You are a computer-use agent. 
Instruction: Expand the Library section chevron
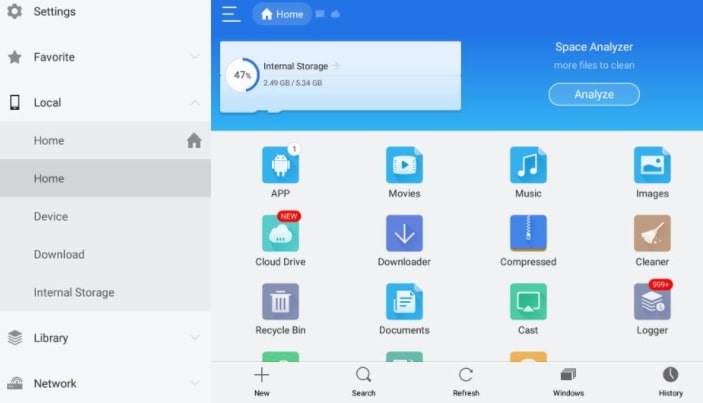click(x=195, y=338)
